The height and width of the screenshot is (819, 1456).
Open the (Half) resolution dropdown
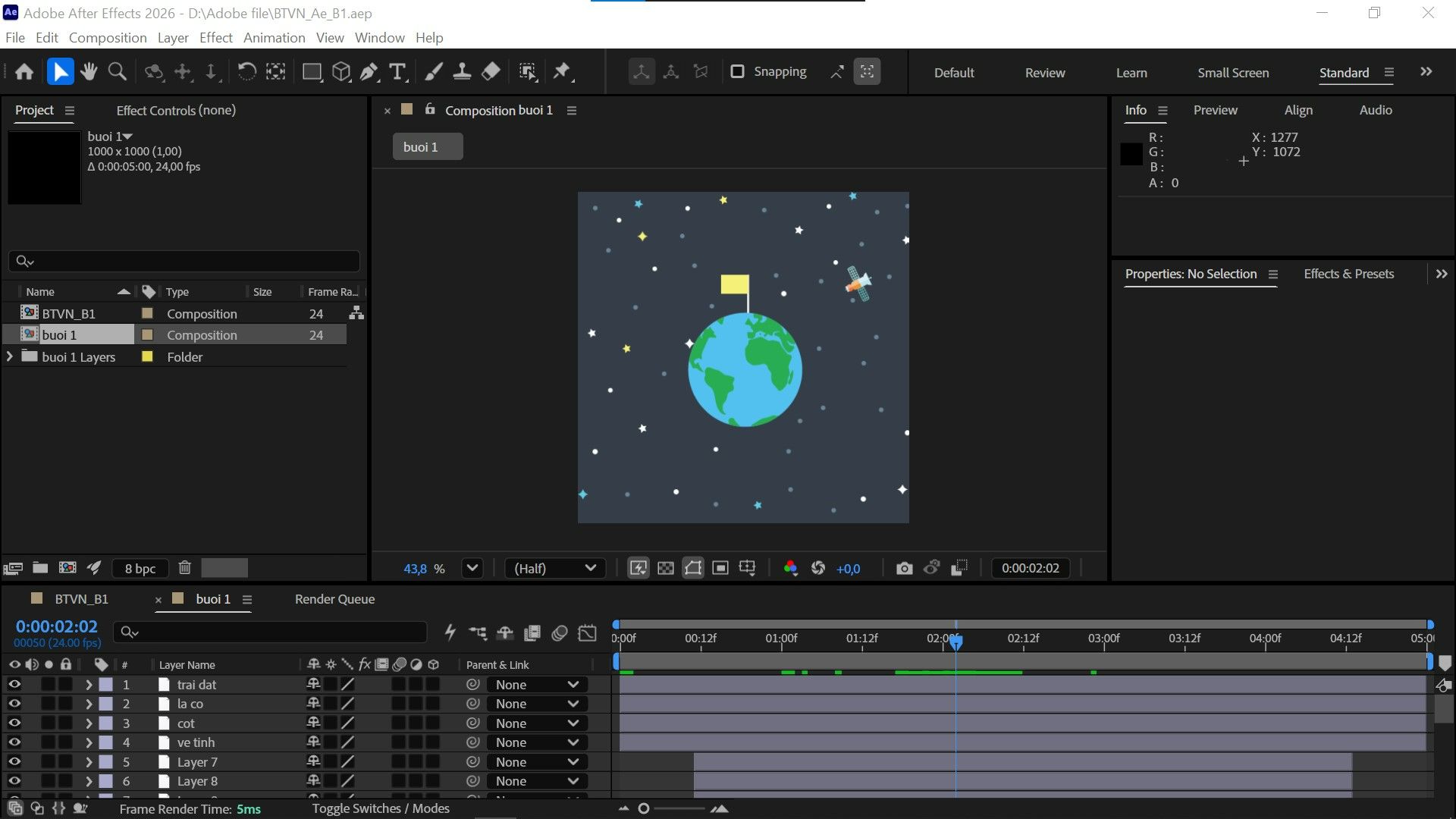click(x=554, y=568)
